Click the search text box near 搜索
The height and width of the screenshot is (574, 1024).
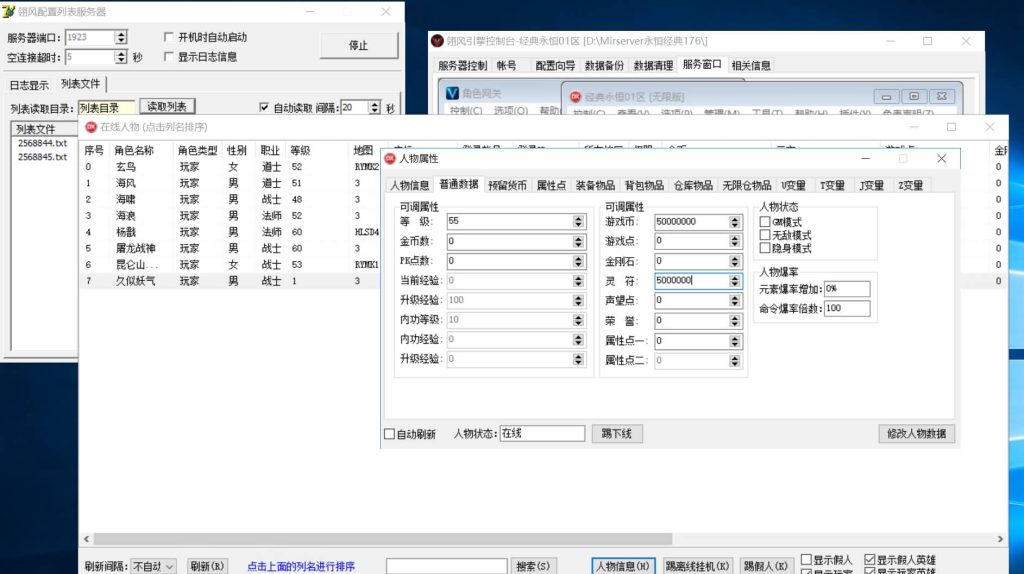click(447, 566)
